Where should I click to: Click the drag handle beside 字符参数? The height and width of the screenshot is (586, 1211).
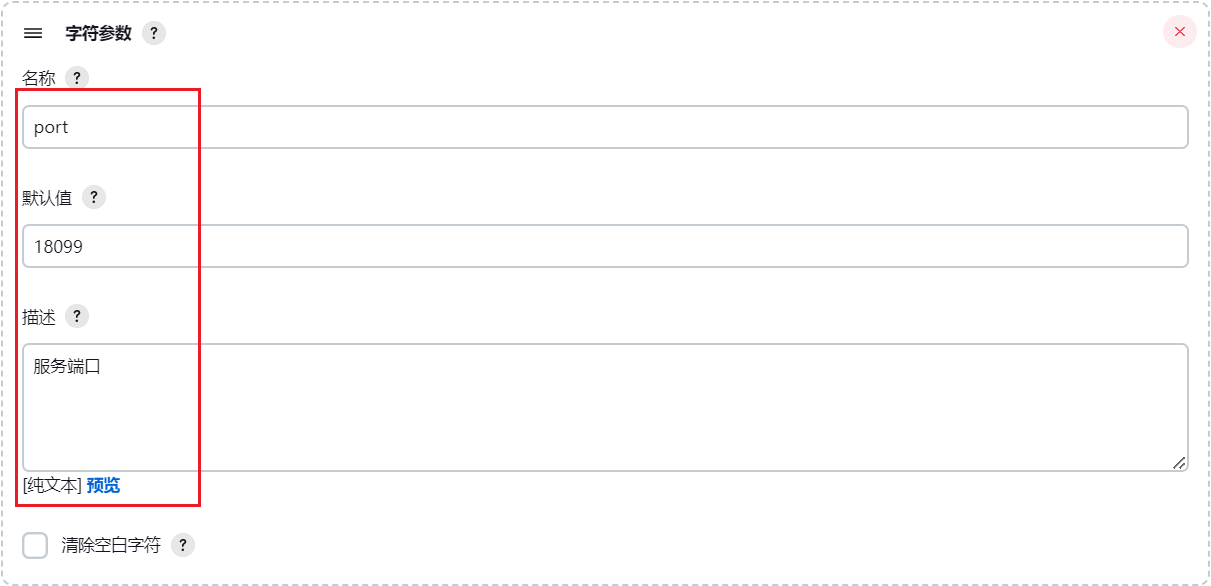[x=33, y=33]
